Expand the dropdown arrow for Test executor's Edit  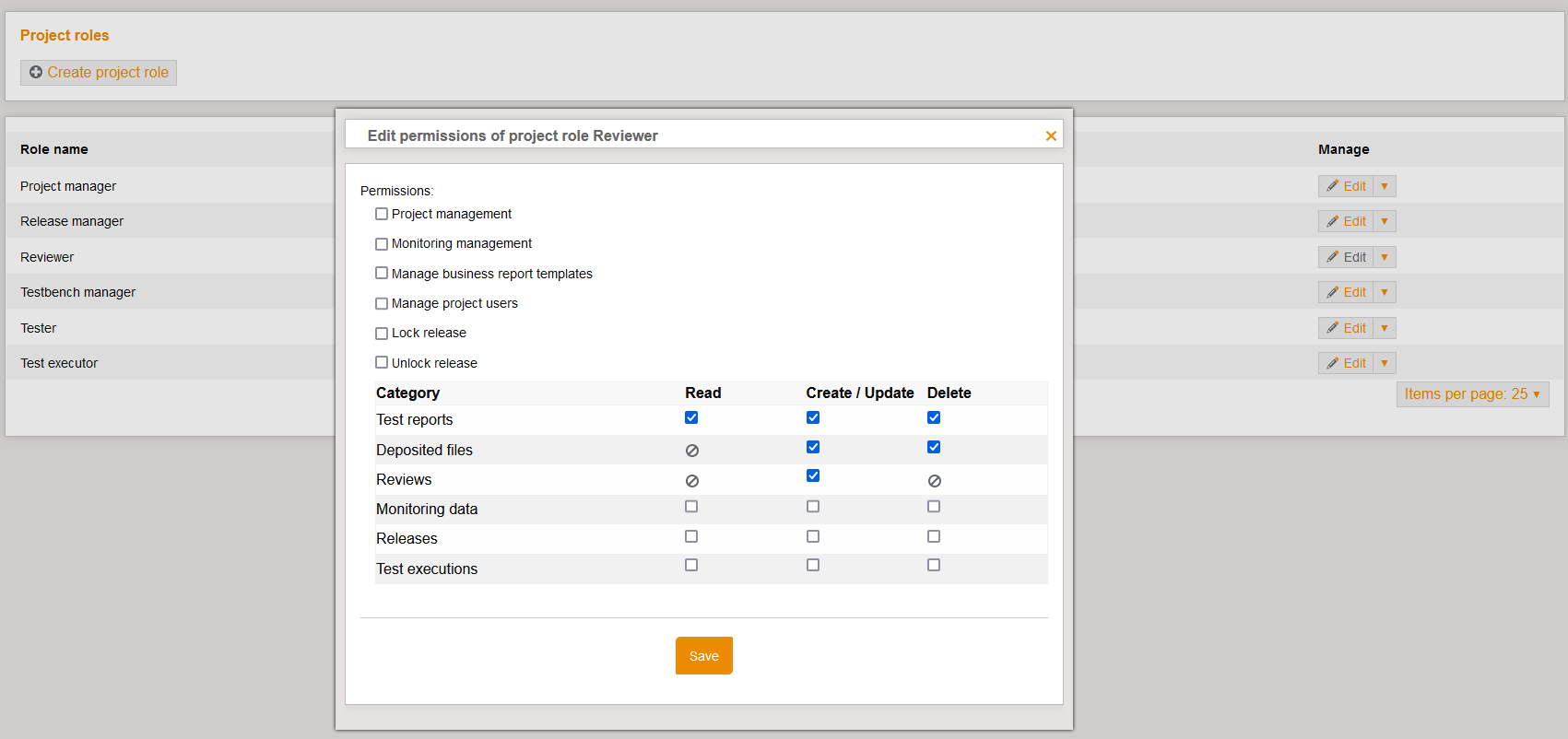click(x=1385, y=363)
